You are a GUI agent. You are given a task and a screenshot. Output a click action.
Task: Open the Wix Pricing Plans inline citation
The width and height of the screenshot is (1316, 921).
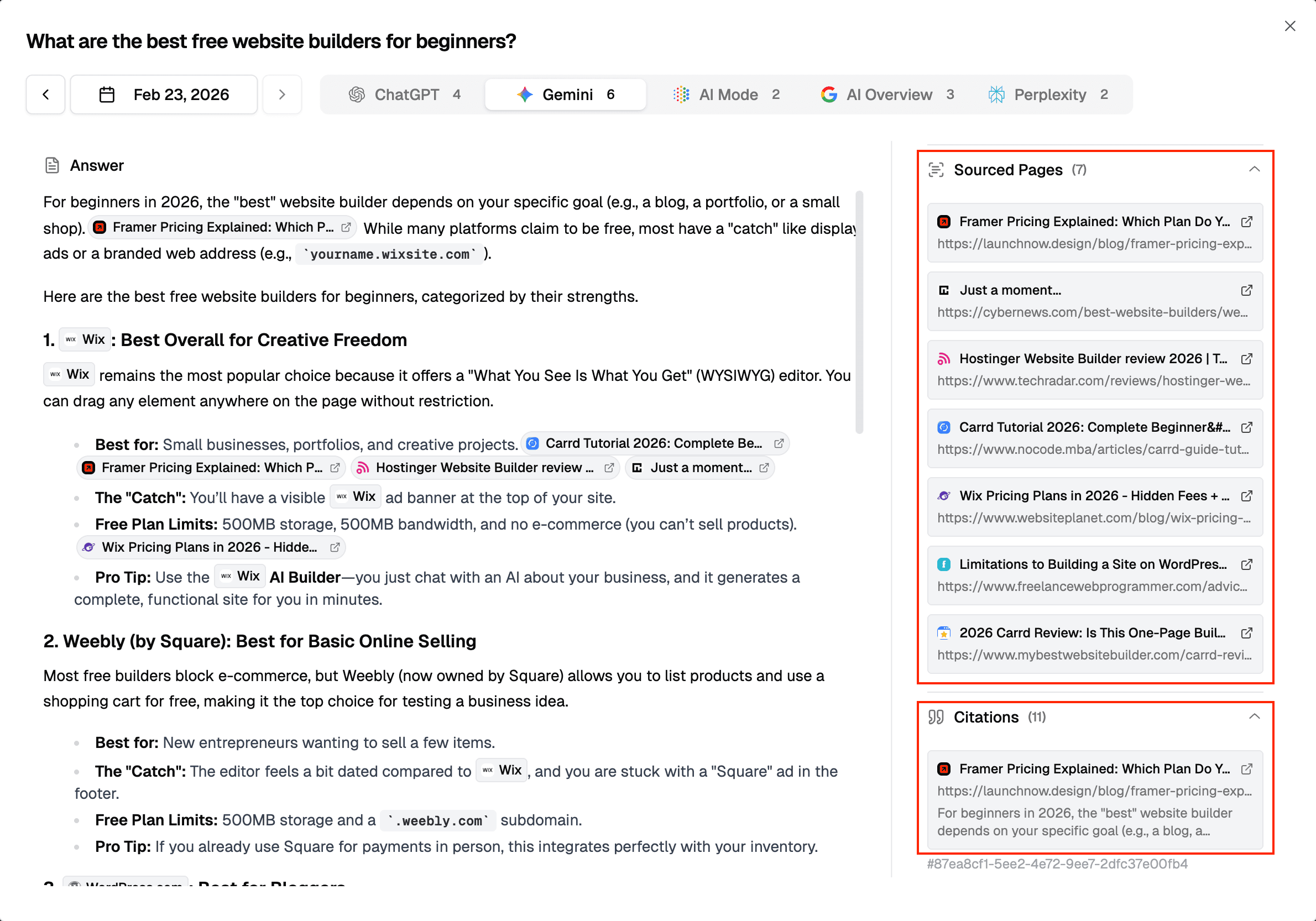click(210, 547)
